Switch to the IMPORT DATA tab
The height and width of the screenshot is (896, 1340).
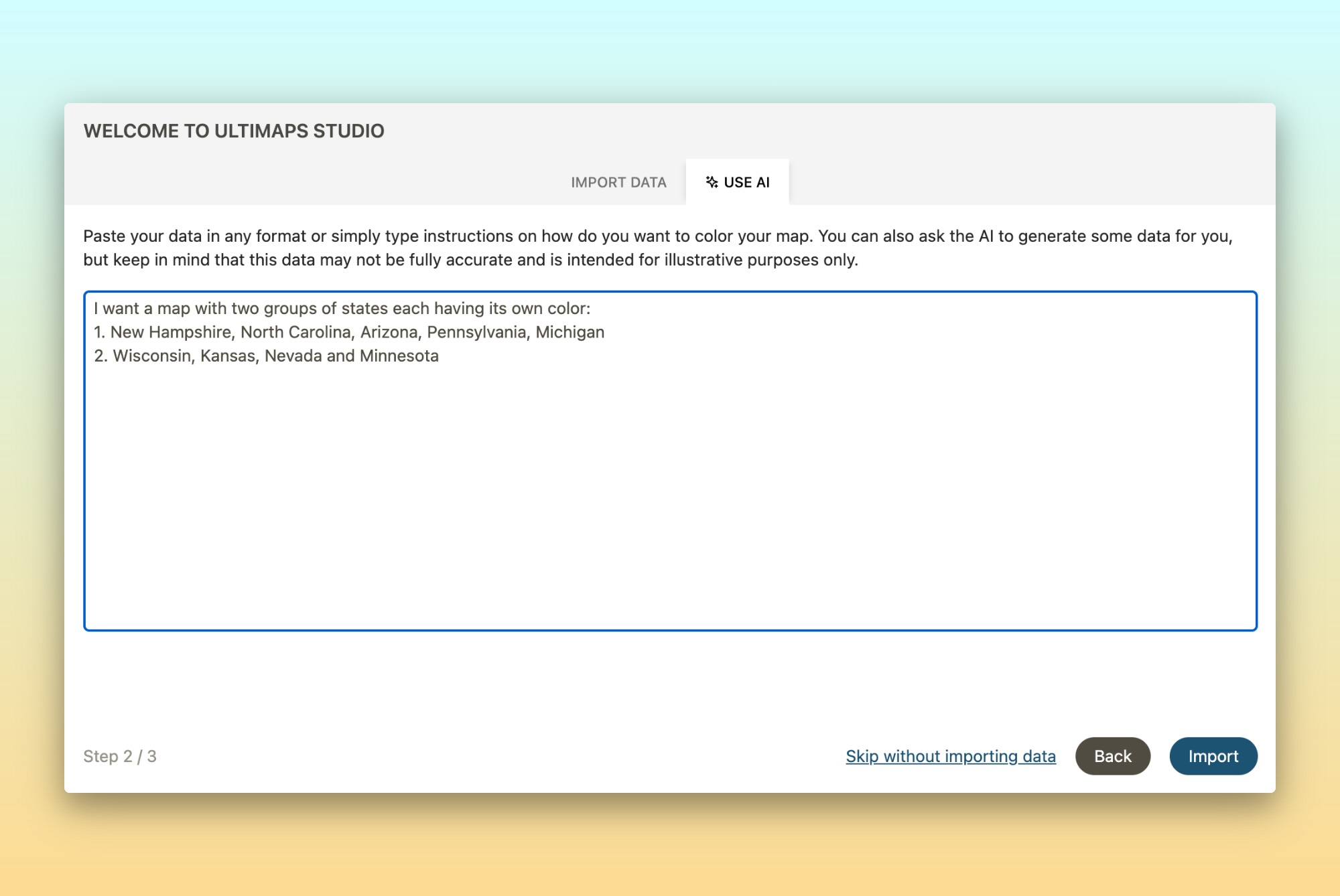(x=618, y=182)
